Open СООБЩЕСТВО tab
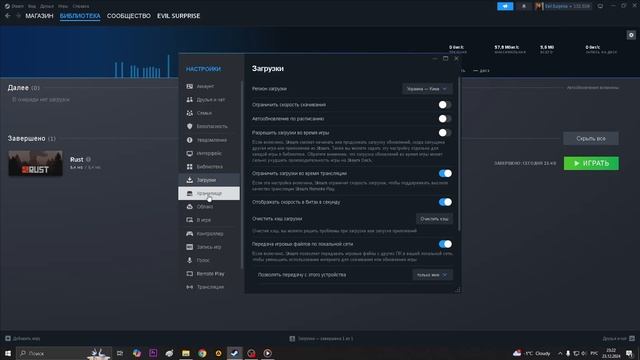This screenshot has height=360, width=640. point(129,16)
